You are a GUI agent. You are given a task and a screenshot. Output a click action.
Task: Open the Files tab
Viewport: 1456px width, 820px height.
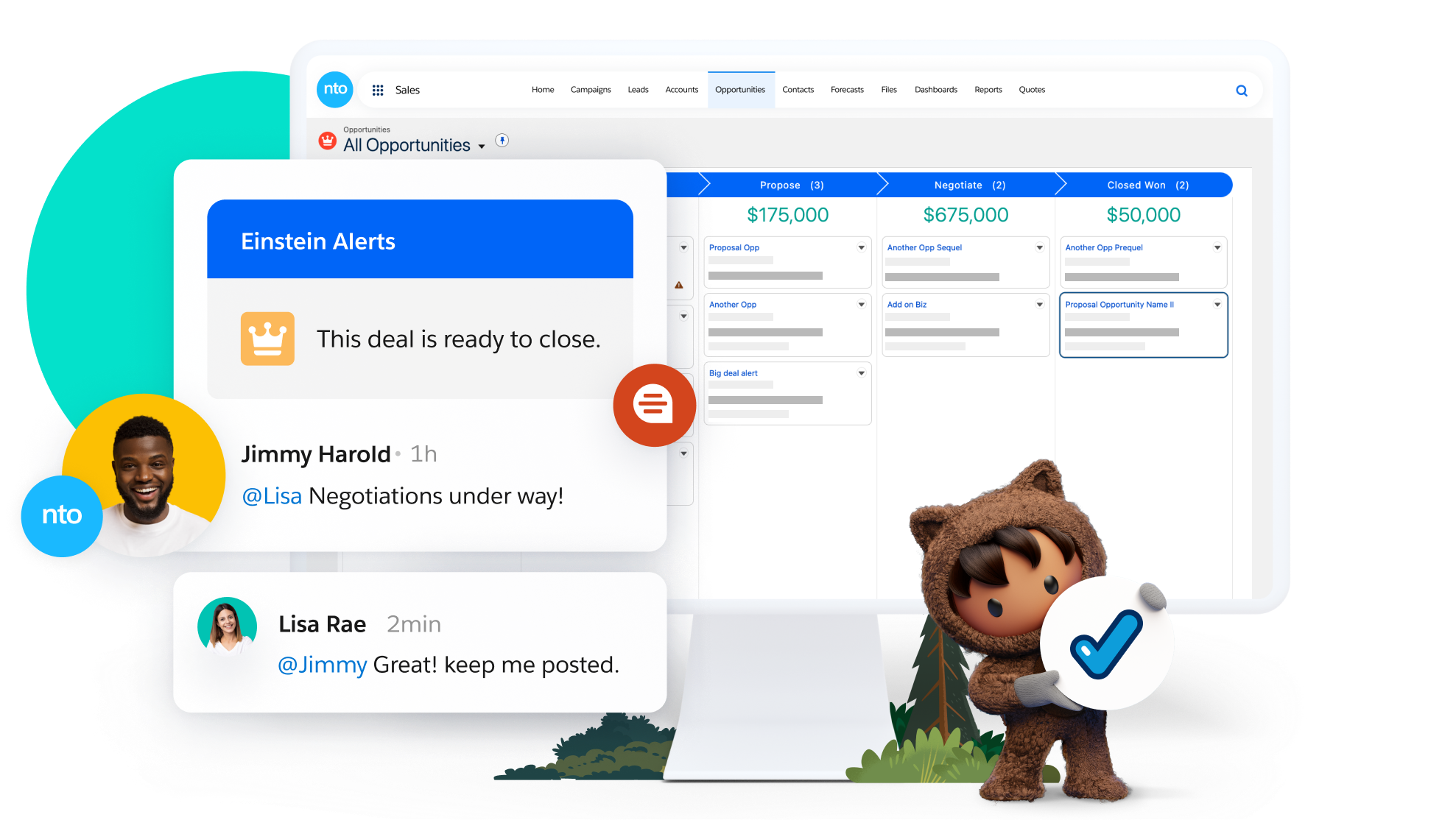click(x=889, y=90)
